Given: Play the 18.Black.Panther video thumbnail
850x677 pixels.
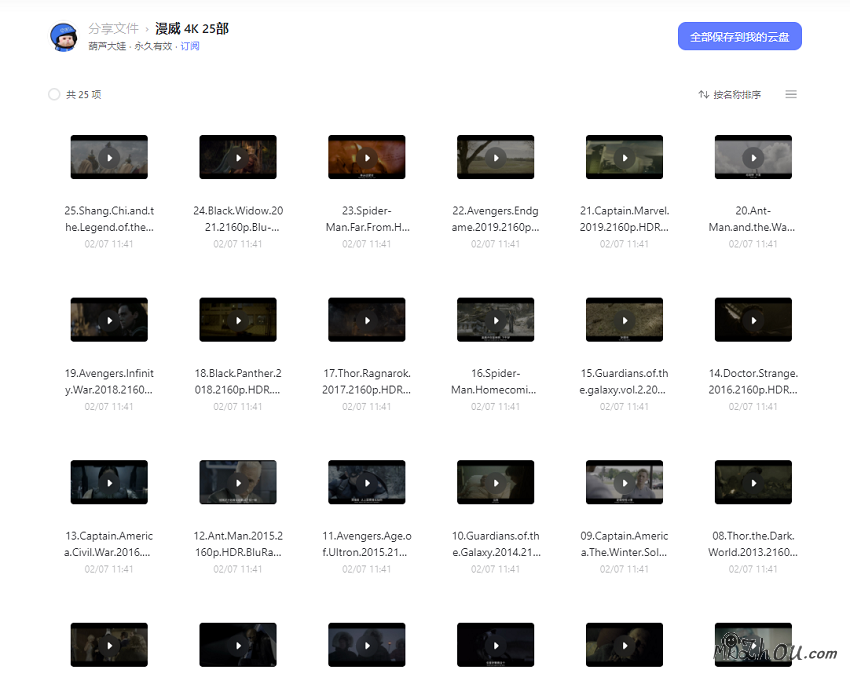Looking at the screenshot, I should click(x=238, y=320).
